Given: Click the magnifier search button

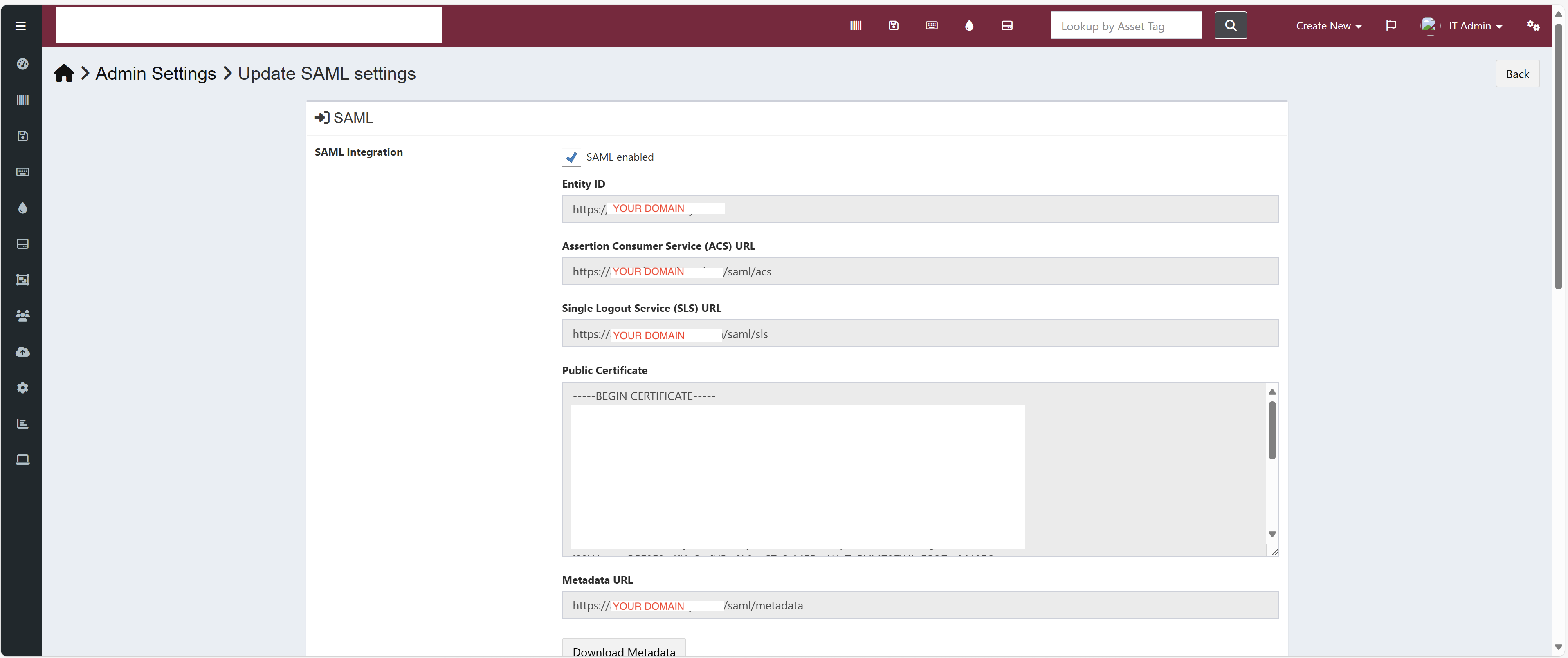Looking at the screenshot, I should [x=1230, y=25].
